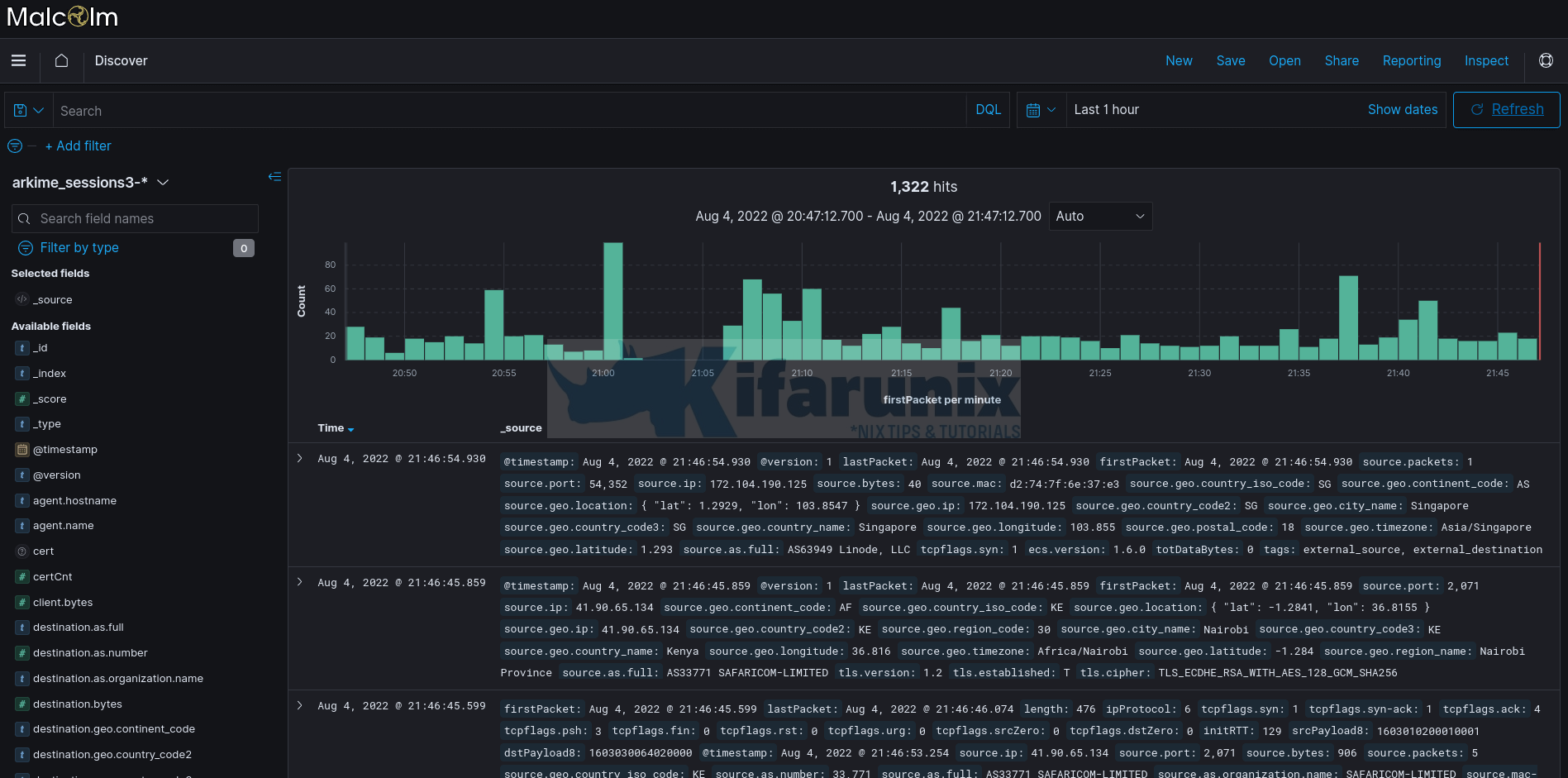
Task: Click the query Search input field
Action: point(510,110)
